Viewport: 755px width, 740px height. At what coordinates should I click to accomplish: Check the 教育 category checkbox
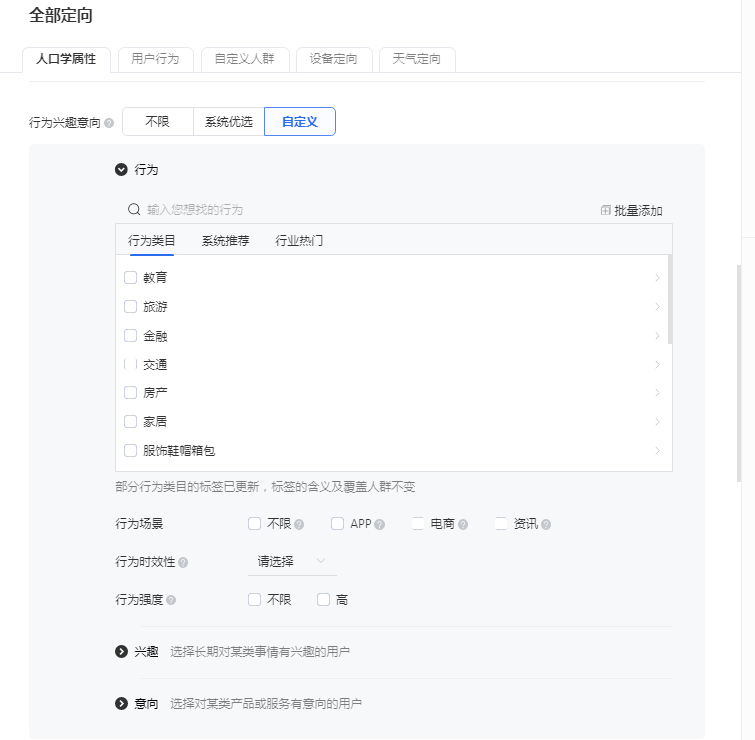[x=130, y=278]
